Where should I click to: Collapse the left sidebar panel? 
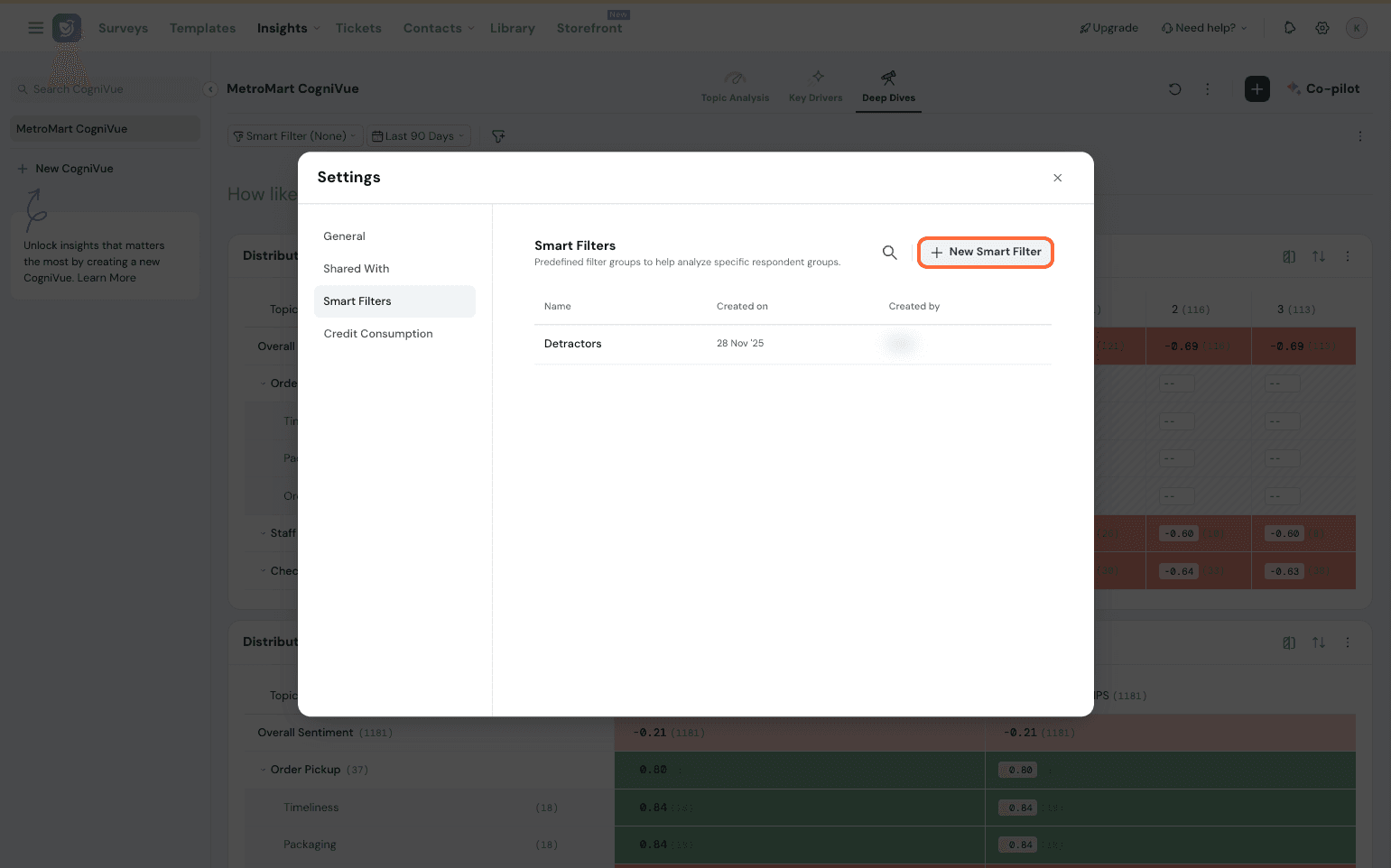coord(209,89)
